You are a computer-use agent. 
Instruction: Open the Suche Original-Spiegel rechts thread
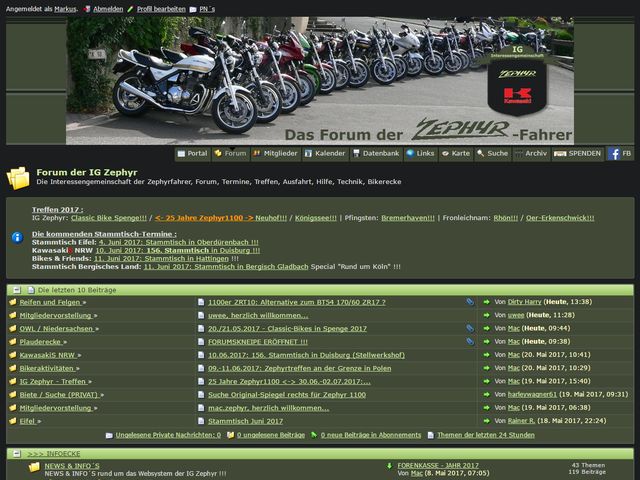[x=287, y=395]
